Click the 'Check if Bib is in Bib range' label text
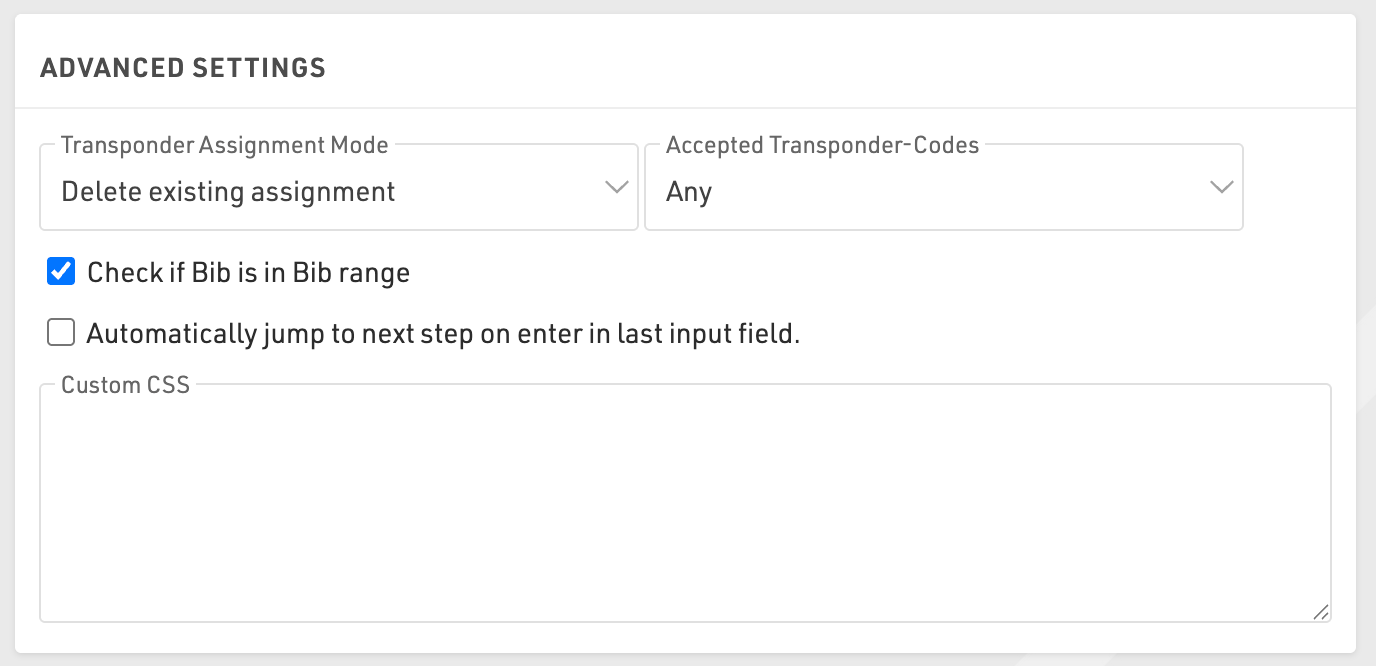Image resolution: width=1376 pixels, height=666 pixels. coord(248,273)
